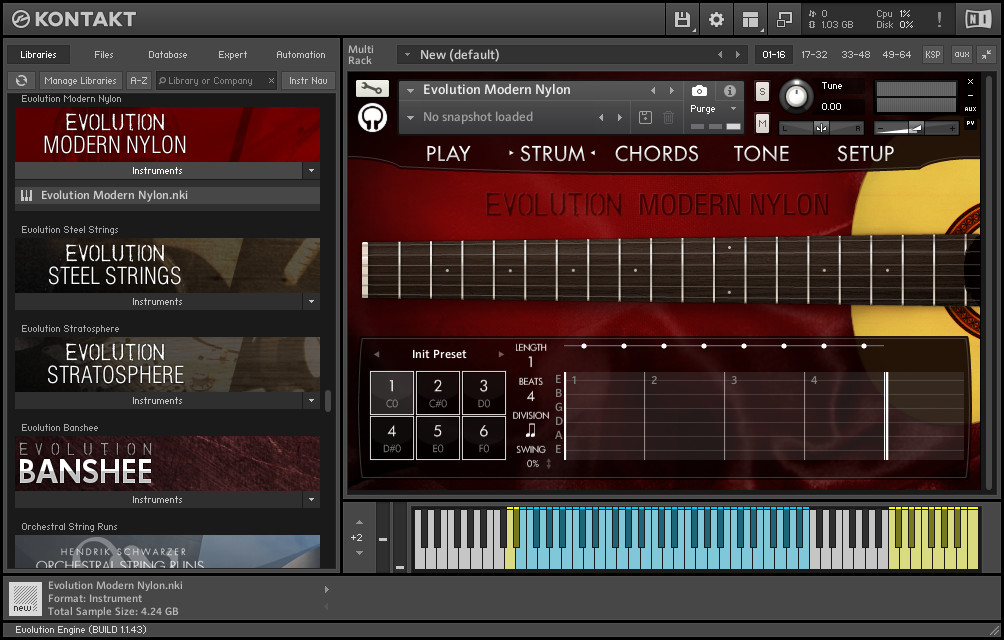The image size is (1004, 640).
Task: Switch to the Files tab
Action: 104,55
